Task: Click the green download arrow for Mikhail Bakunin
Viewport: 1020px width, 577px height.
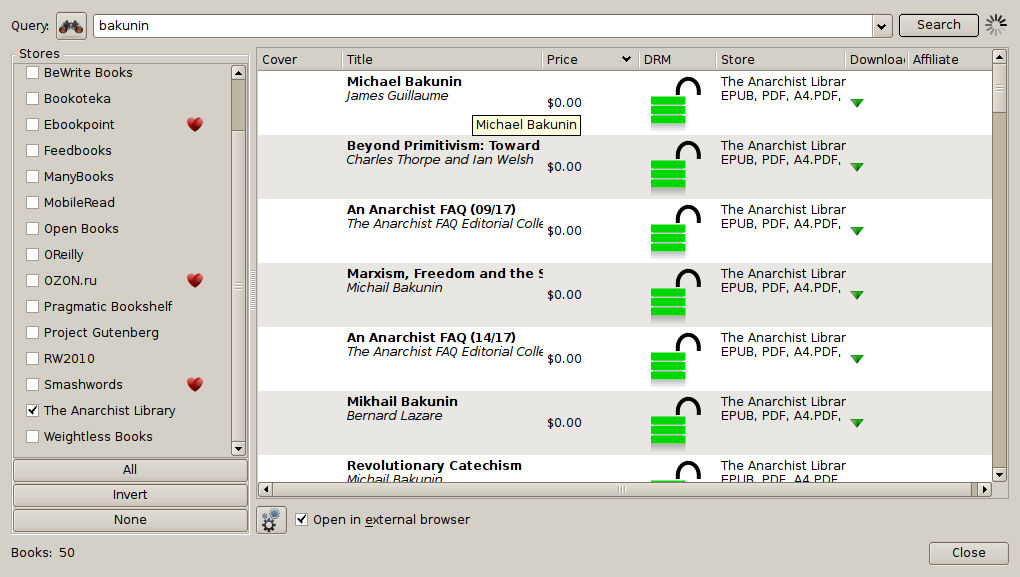Action: (857, 423)
